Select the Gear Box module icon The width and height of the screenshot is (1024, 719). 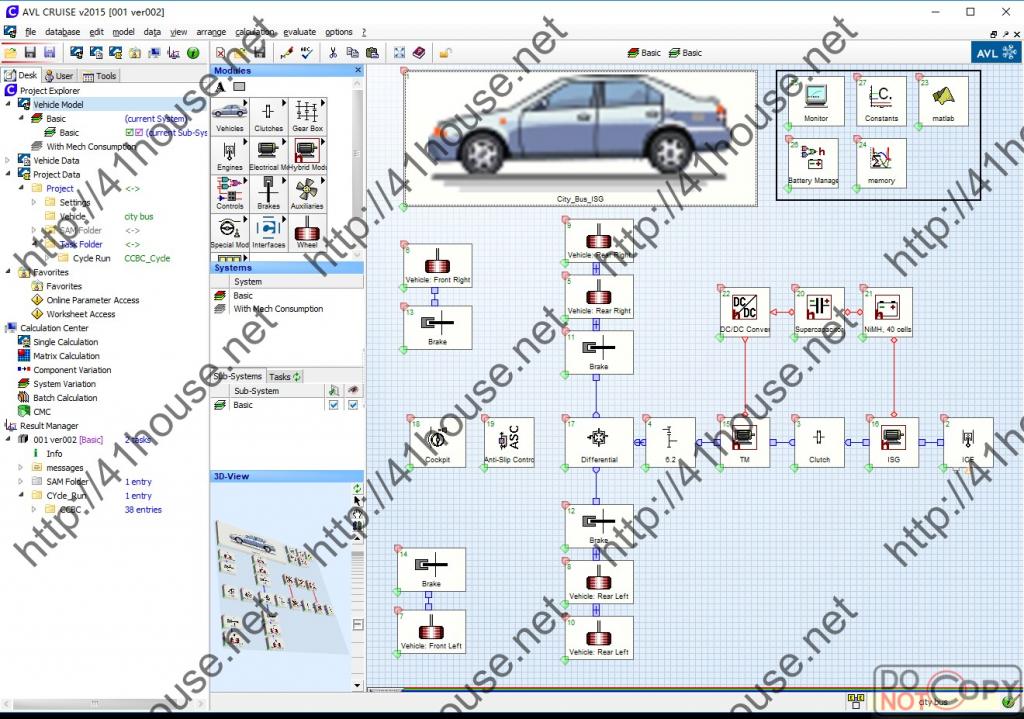307,116
